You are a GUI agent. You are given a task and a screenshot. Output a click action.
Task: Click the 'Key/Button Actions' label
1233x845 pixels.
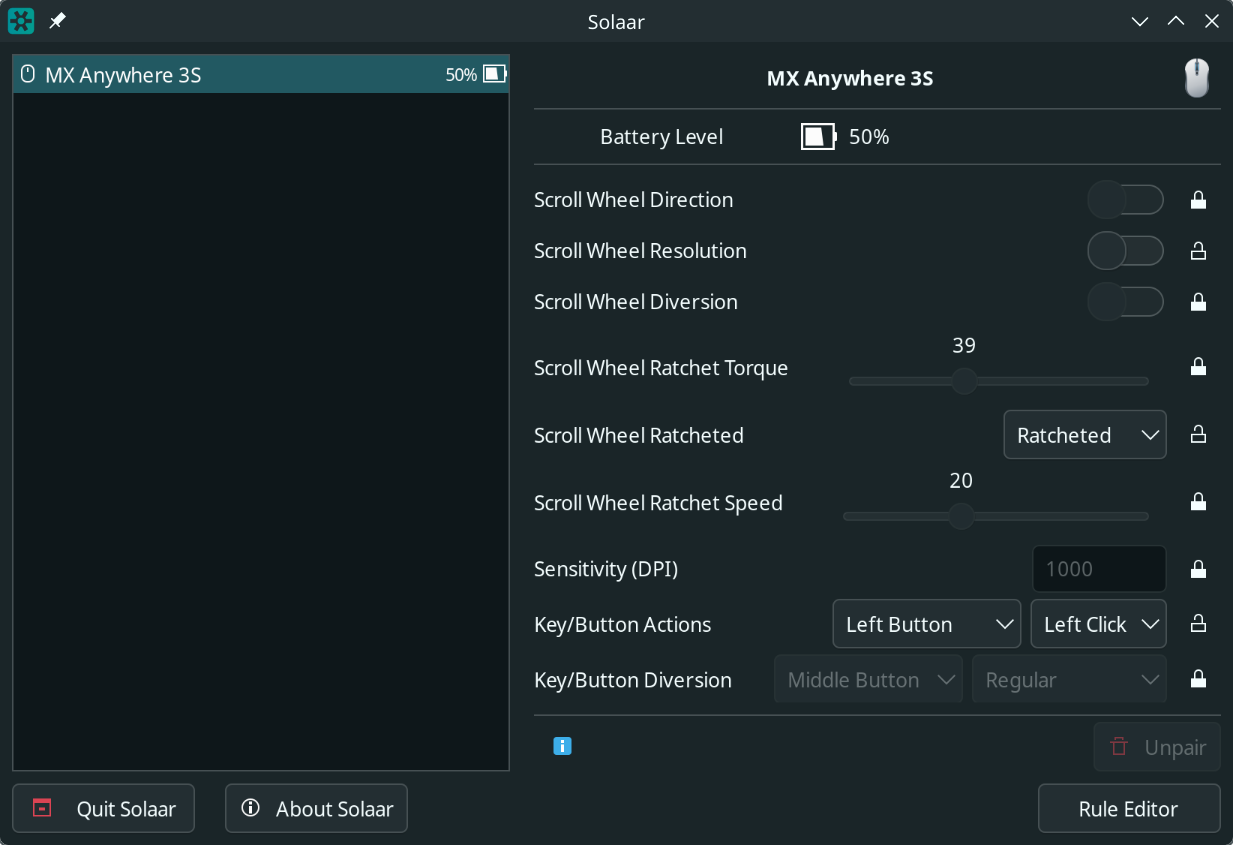point(623,624)
